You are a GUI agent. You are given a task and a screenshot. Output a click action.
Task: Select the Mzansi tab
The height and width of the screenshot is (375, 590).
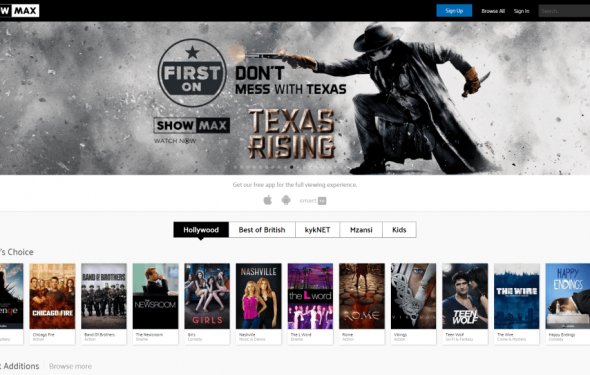[361, 229]
